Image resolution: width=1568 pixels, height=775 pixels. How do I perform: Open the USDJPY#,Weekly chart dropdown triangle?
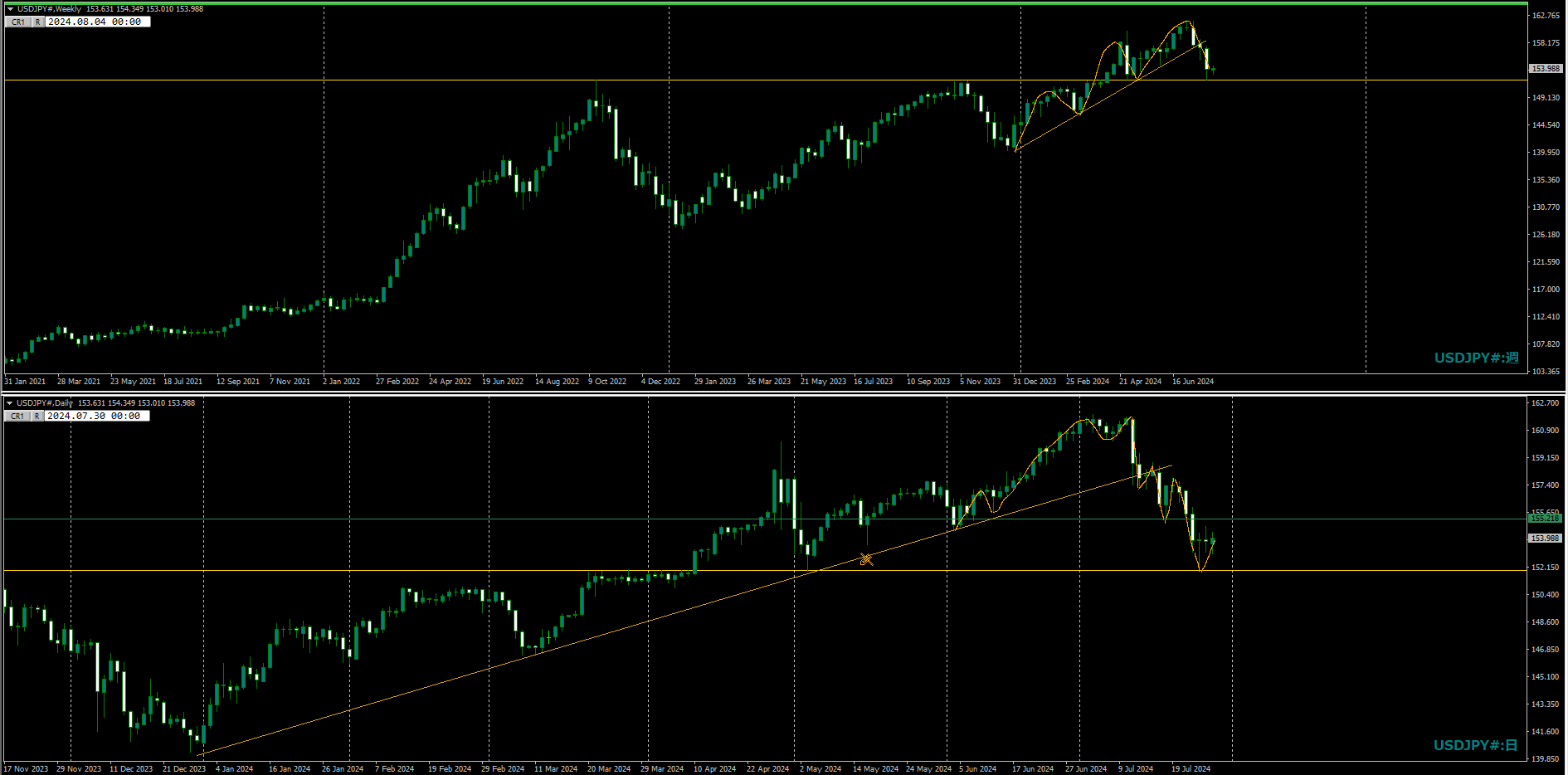point(10,9)
